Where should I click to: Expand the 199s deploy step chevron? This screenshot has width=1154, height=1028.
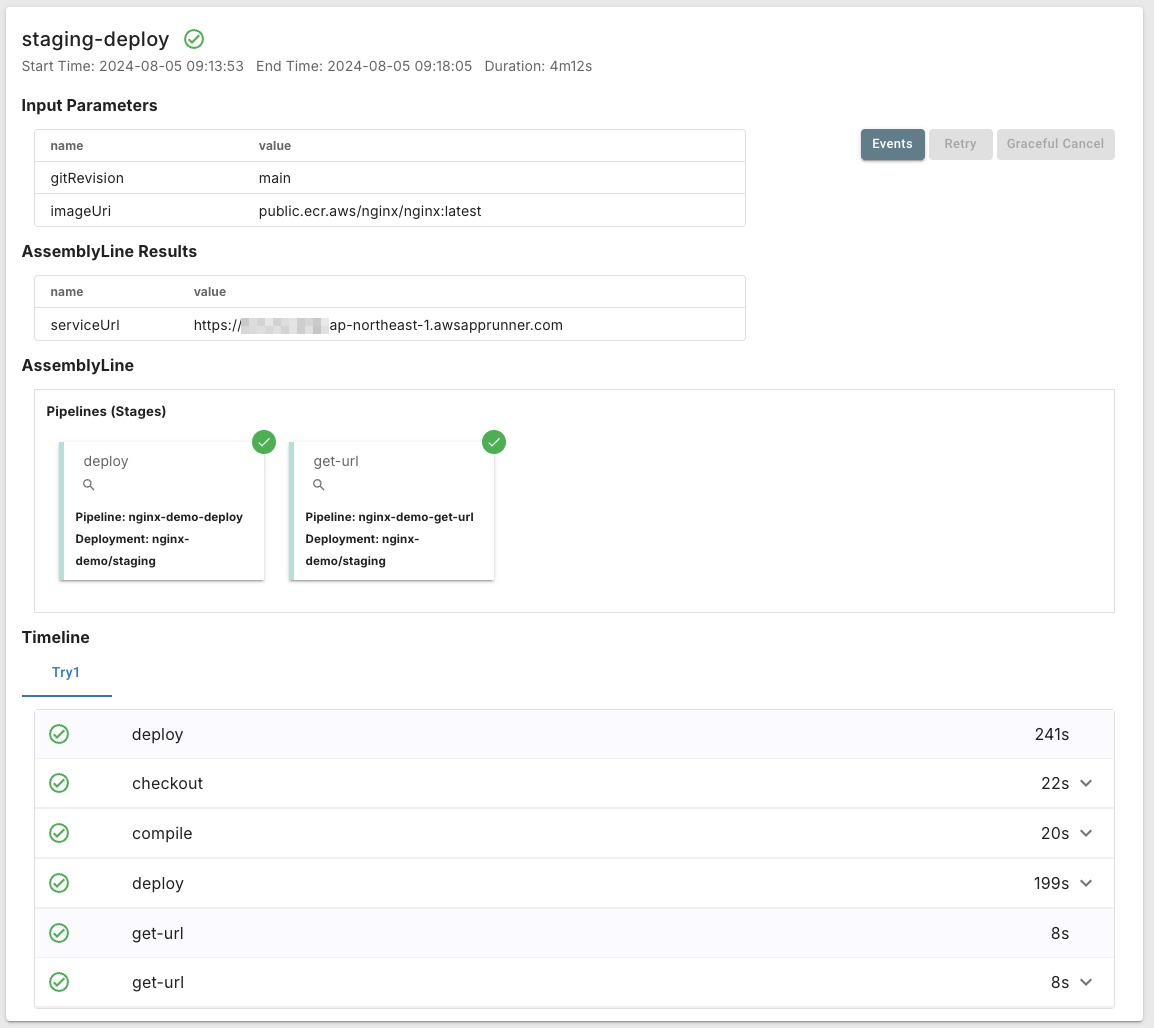pyautogui.click(x=1086, y=883)
